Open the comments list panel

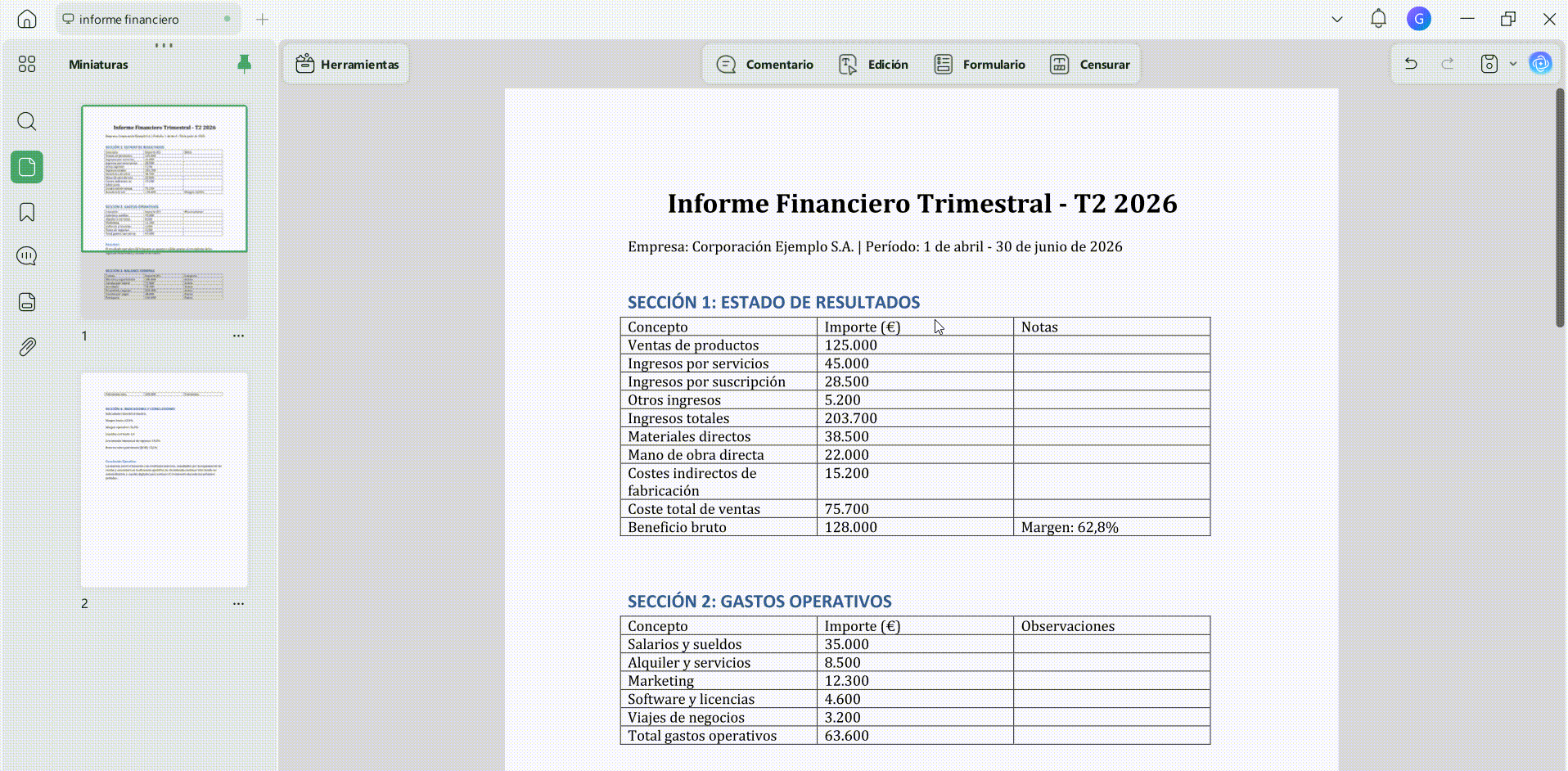point(27,256)
